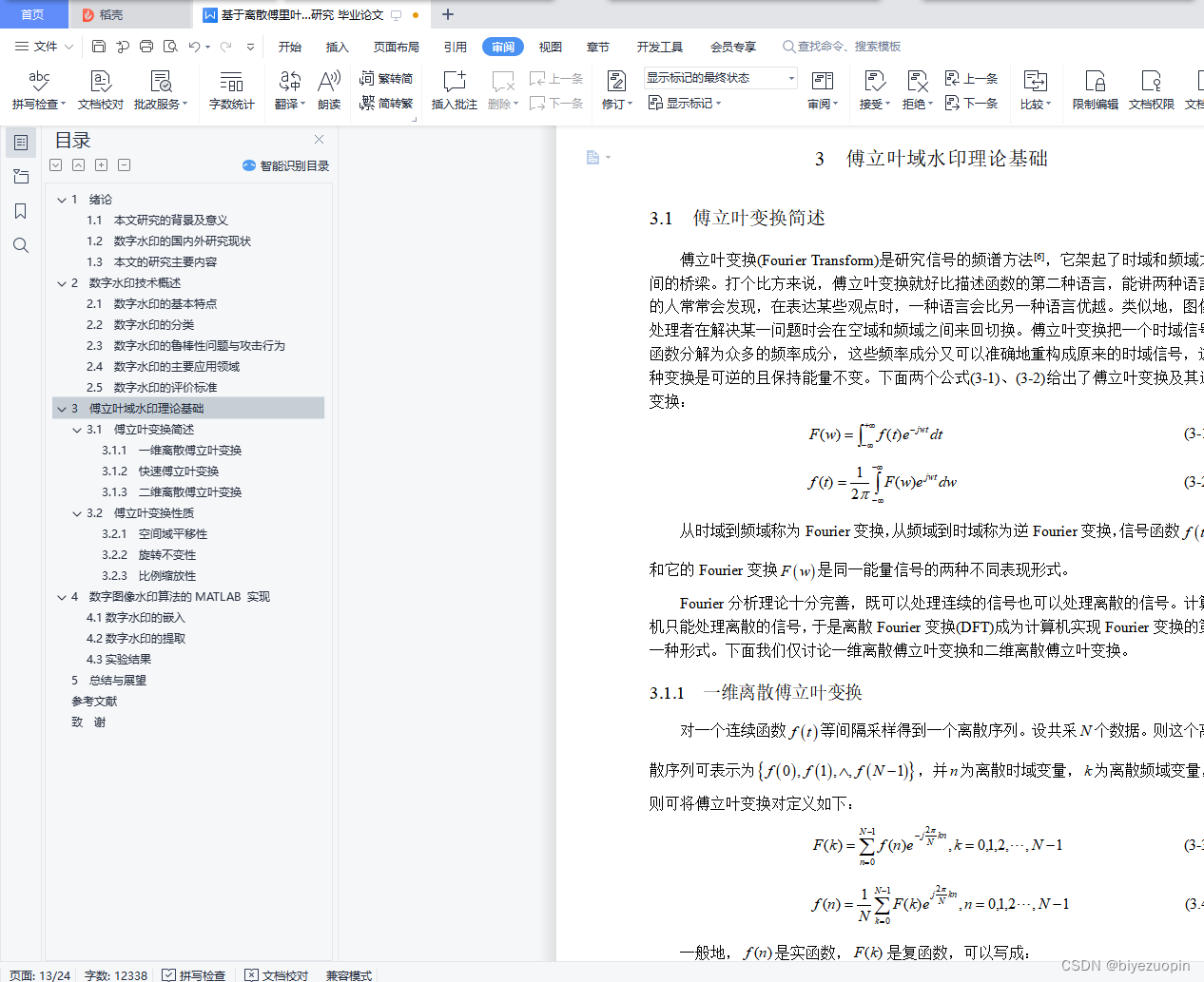Open the 显示标记 dropdown
The height and width of the screenshot is (982, 1204).
685,103
